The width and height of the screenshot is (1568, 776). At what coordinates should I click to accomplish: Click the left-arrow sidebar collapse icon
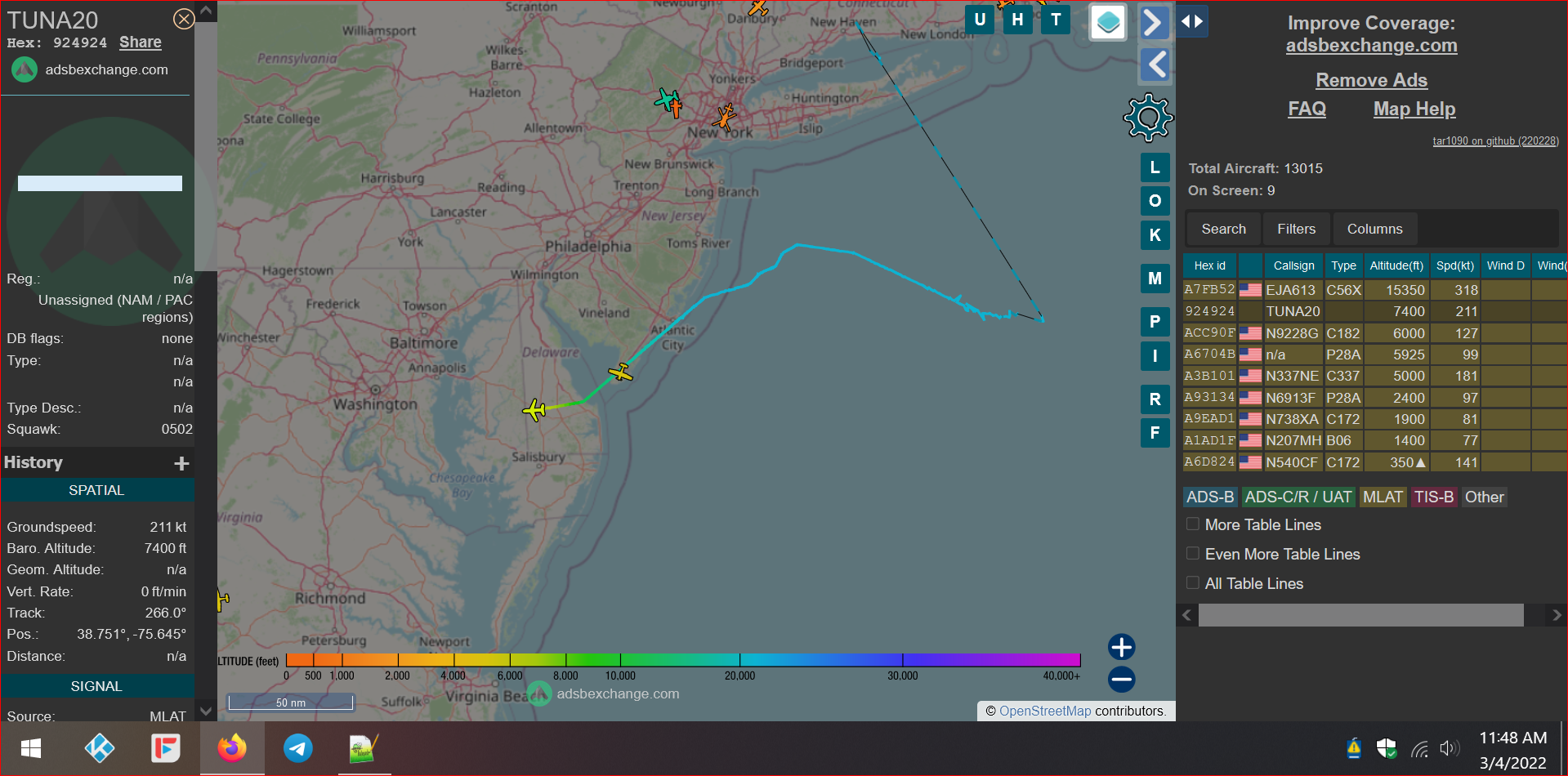point(1155,64)
